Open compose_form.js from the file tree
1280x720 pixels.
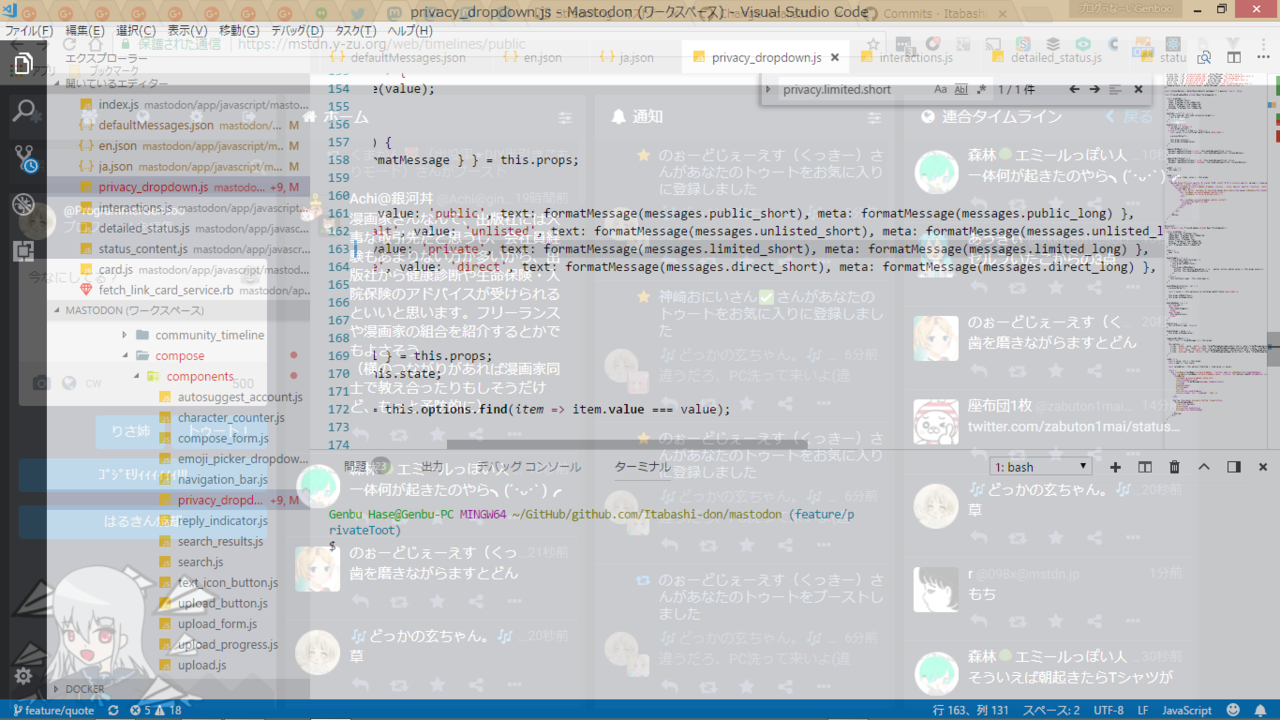222,439
